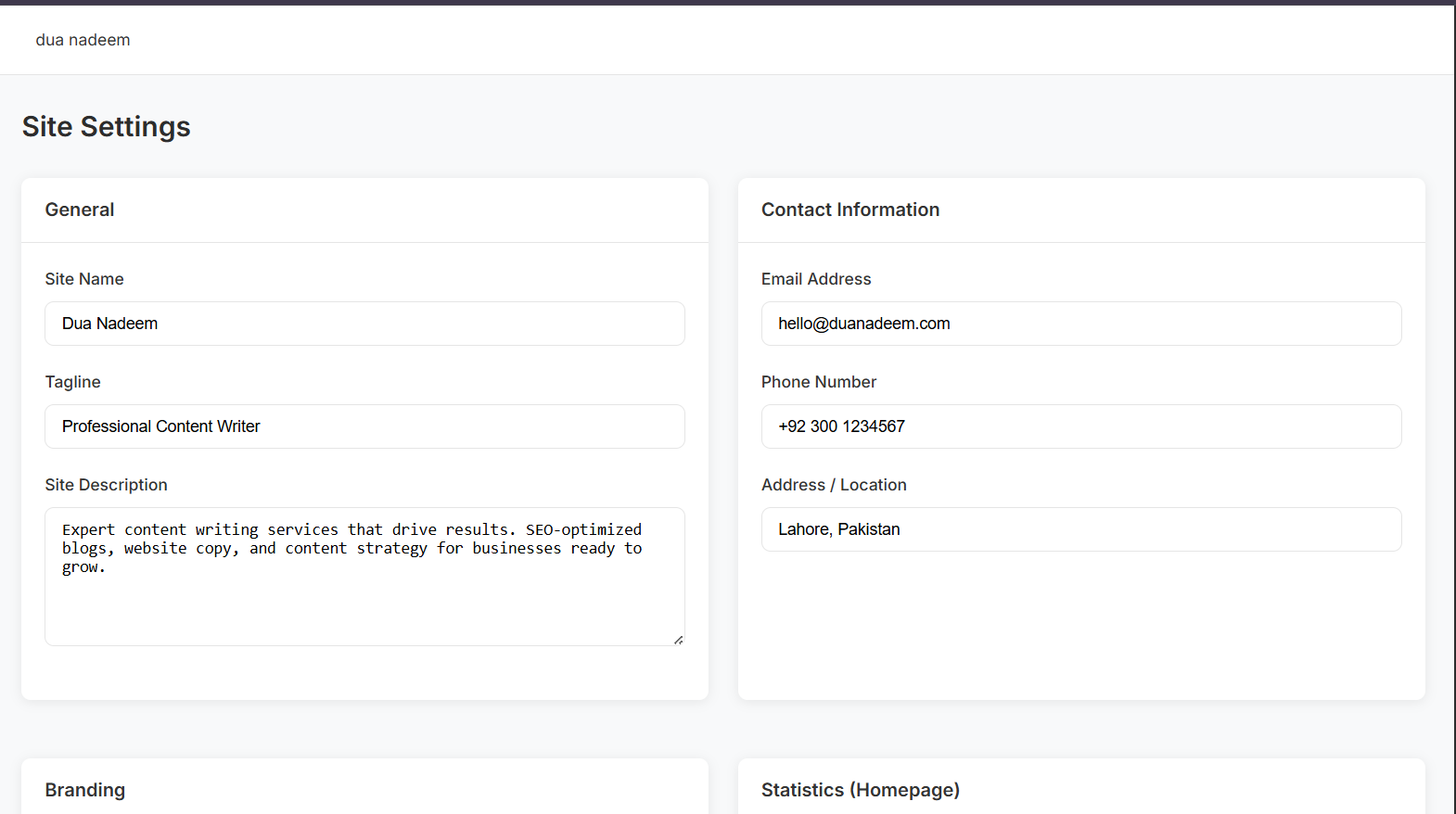Screen dimensions: 1456x814
Task: Select the Email Address input field
Action: tap(1080, 324)
